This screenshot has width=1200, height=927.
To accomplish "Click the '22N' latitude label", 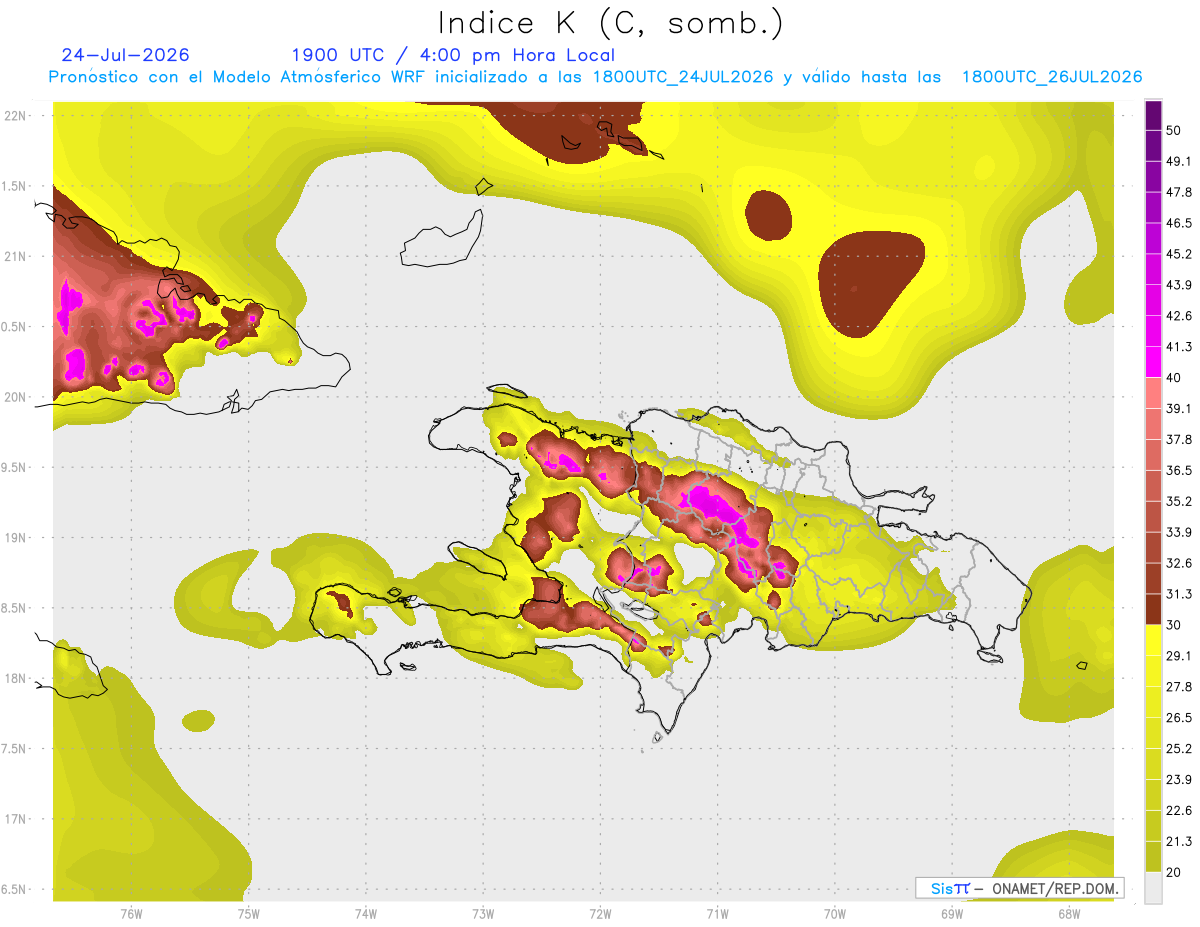I will (x=15, y=115).
